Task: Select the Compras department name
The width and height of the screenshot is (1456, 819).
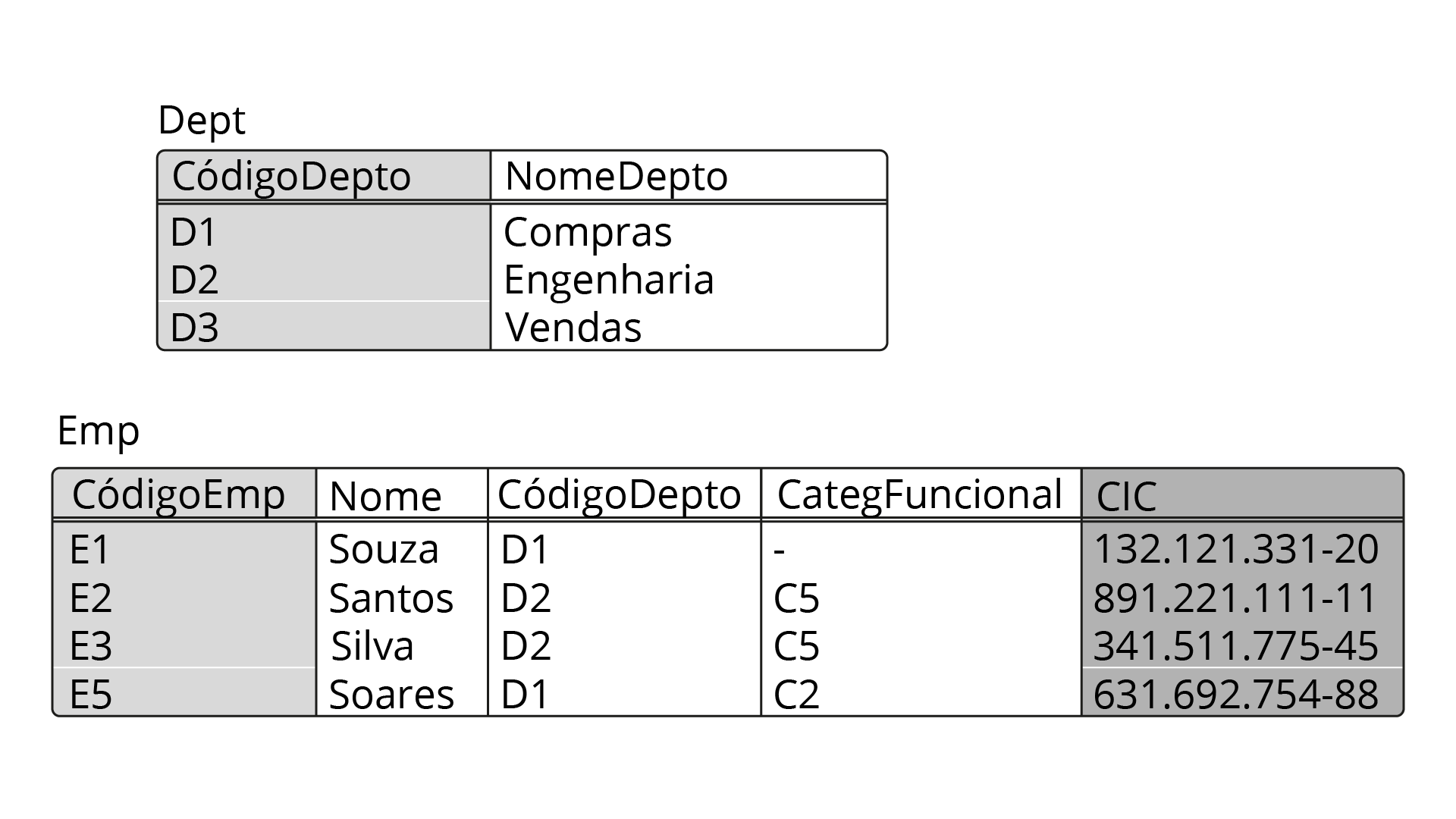Action: (x=588, y=232)
